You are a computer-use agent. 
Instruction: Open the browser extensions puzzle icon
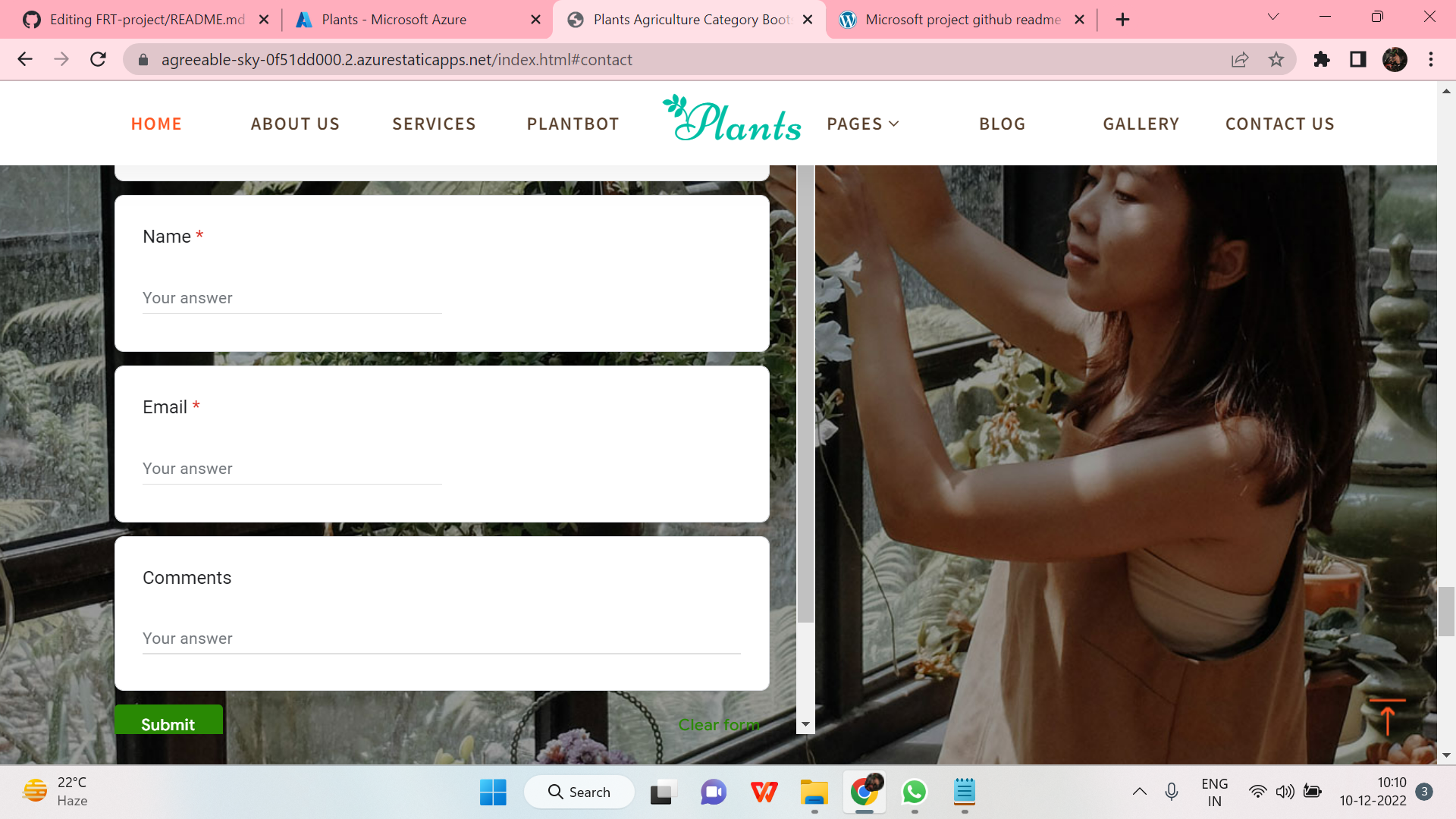(1322, 59)
